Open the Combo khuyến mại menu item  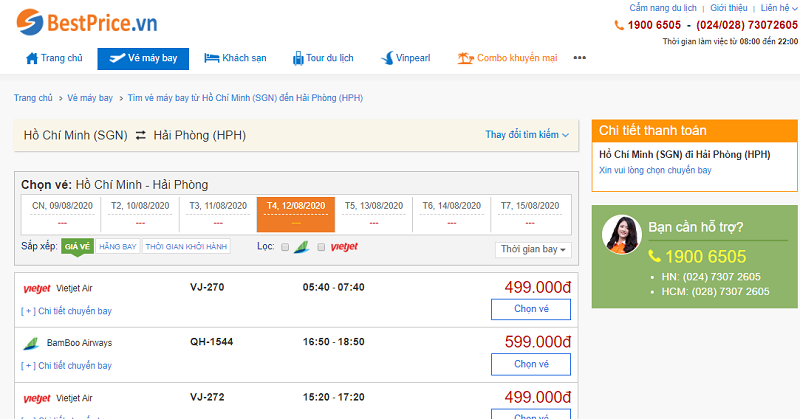(507, 58)
